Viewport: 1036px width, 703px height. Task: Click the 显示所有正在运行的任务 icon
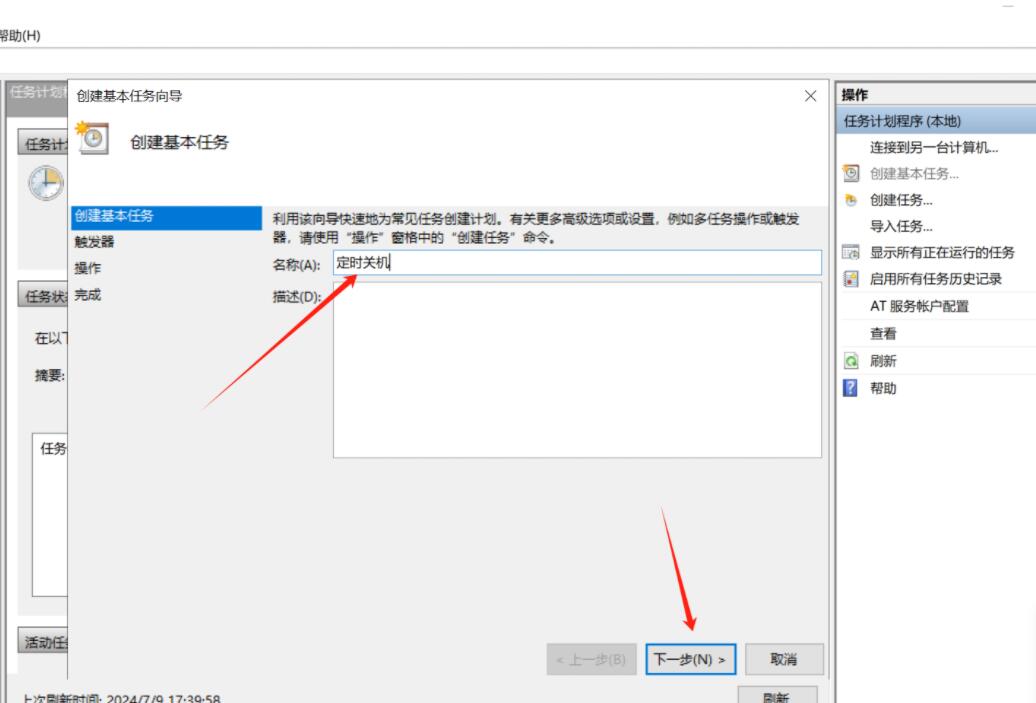point(851,252)
